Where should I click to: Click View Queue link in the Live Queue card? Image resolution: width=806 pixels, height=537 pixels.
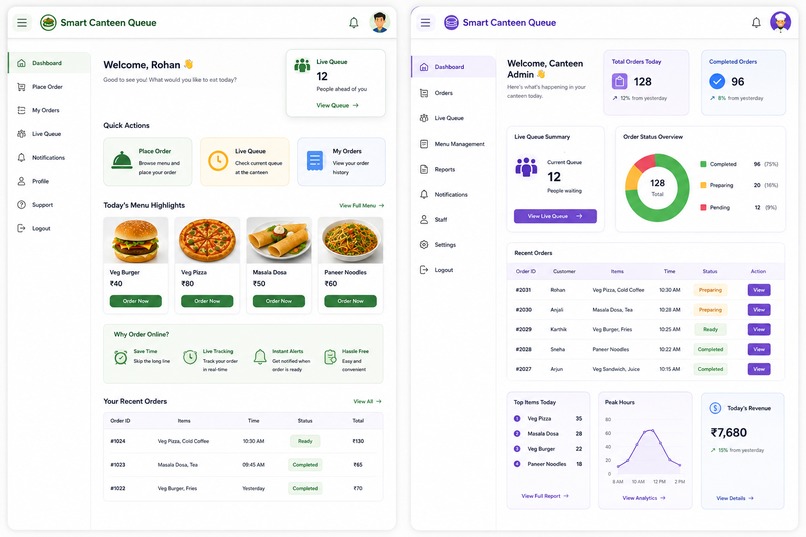pyautogui.click(x=337, y=105)
